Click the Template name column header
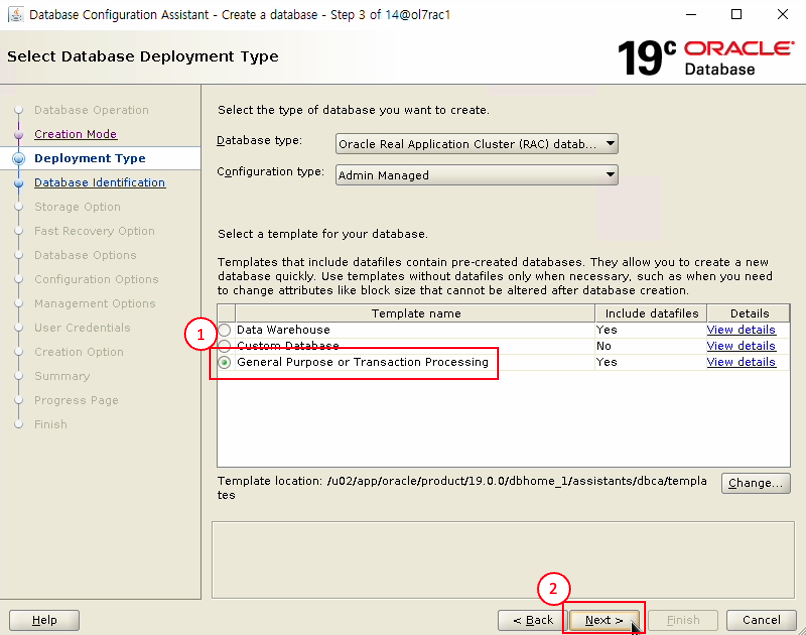Image resolution: width=806 pixels, height=635 pixels. (415, 313)
